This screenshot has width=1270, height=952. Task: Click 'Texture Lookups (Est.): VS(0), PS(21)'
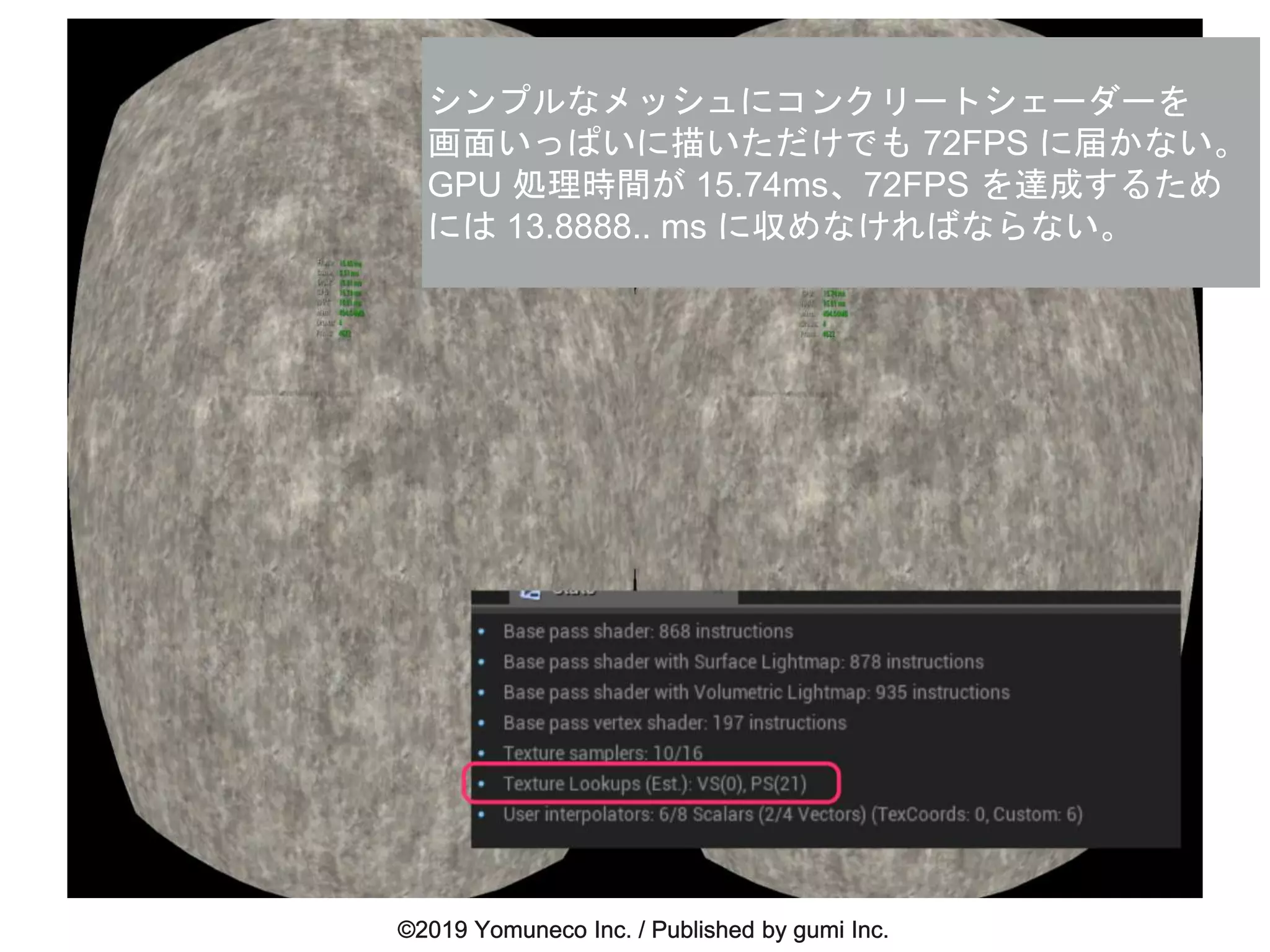[x=655, y=784]
